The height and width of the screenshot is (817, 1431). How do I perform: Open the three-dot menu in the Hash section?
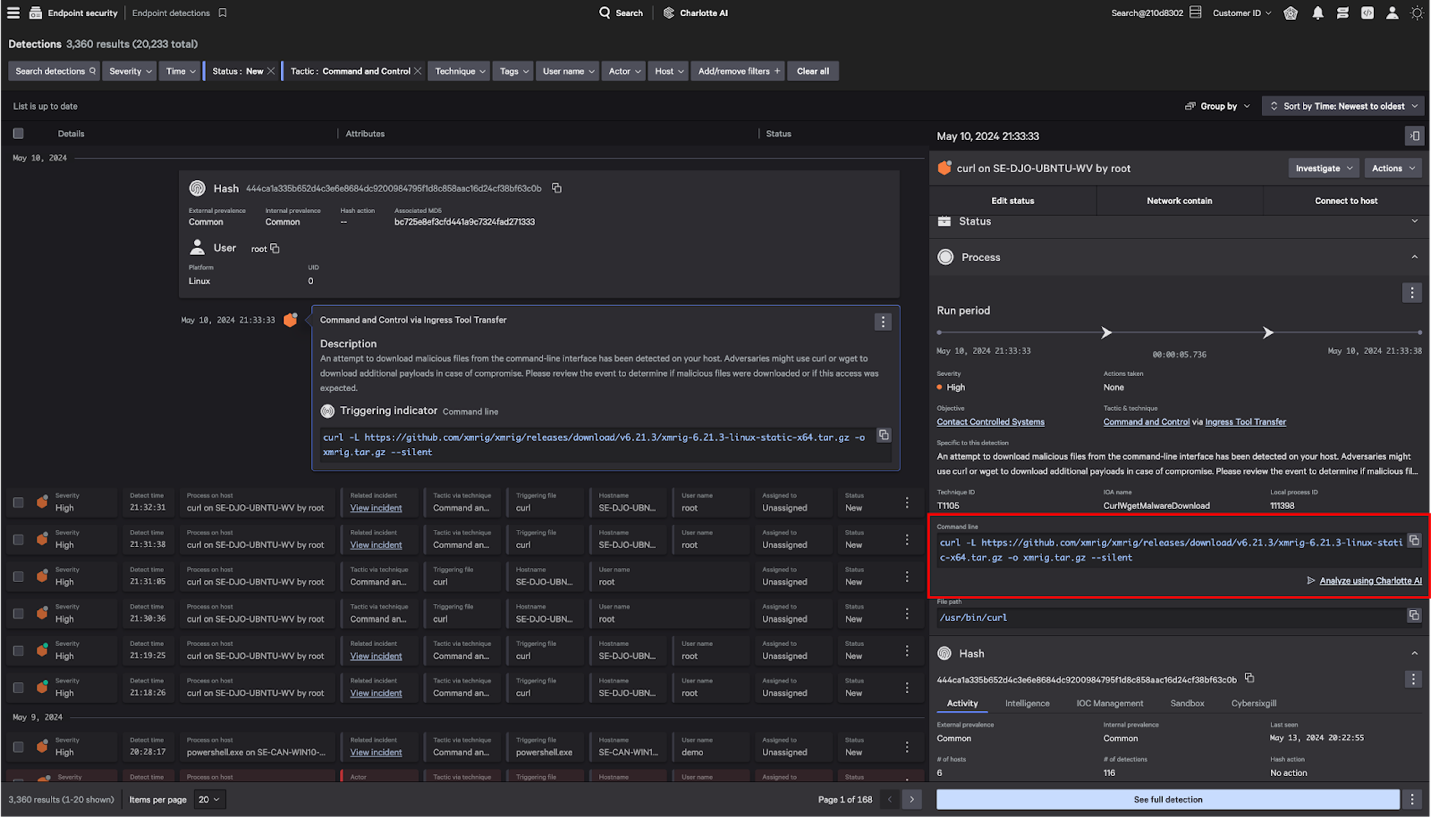point(1412,679)
